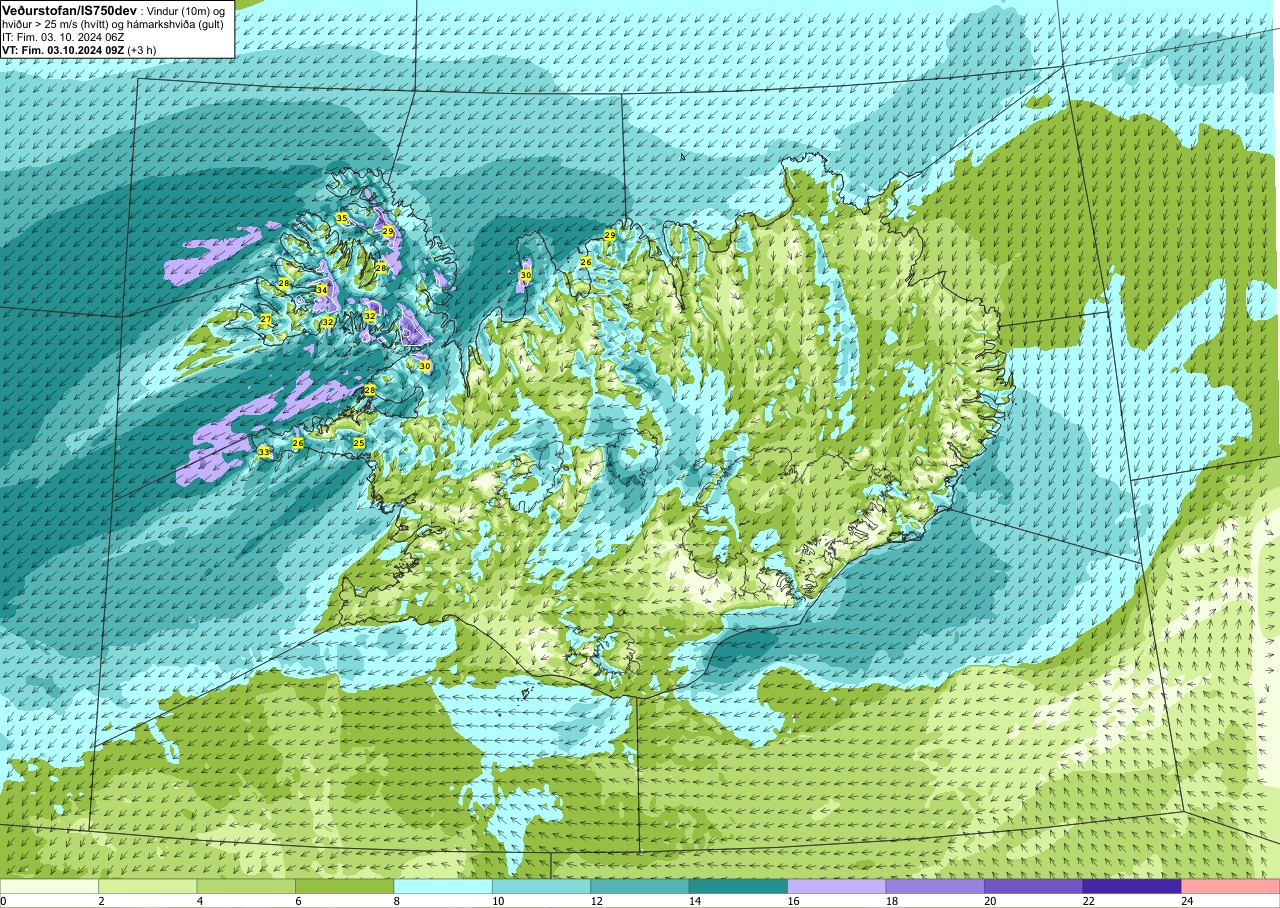The width and height of the screenshot is (1280, 908).
Task: Click the legend scale label 8
Action: coord(395,901)
